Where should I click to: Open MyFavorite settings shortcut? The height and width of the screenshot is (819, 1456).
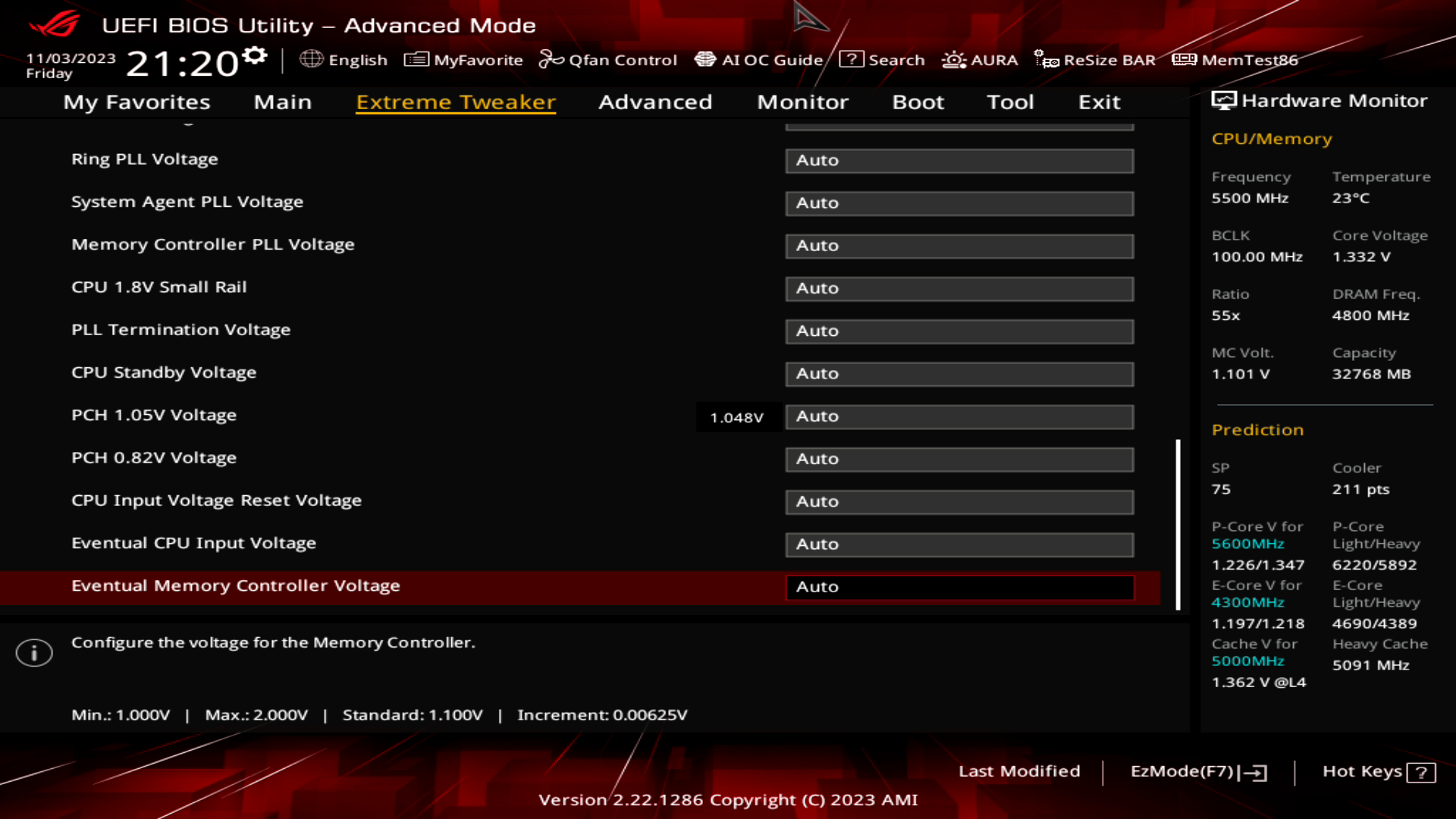pos(464,60)
